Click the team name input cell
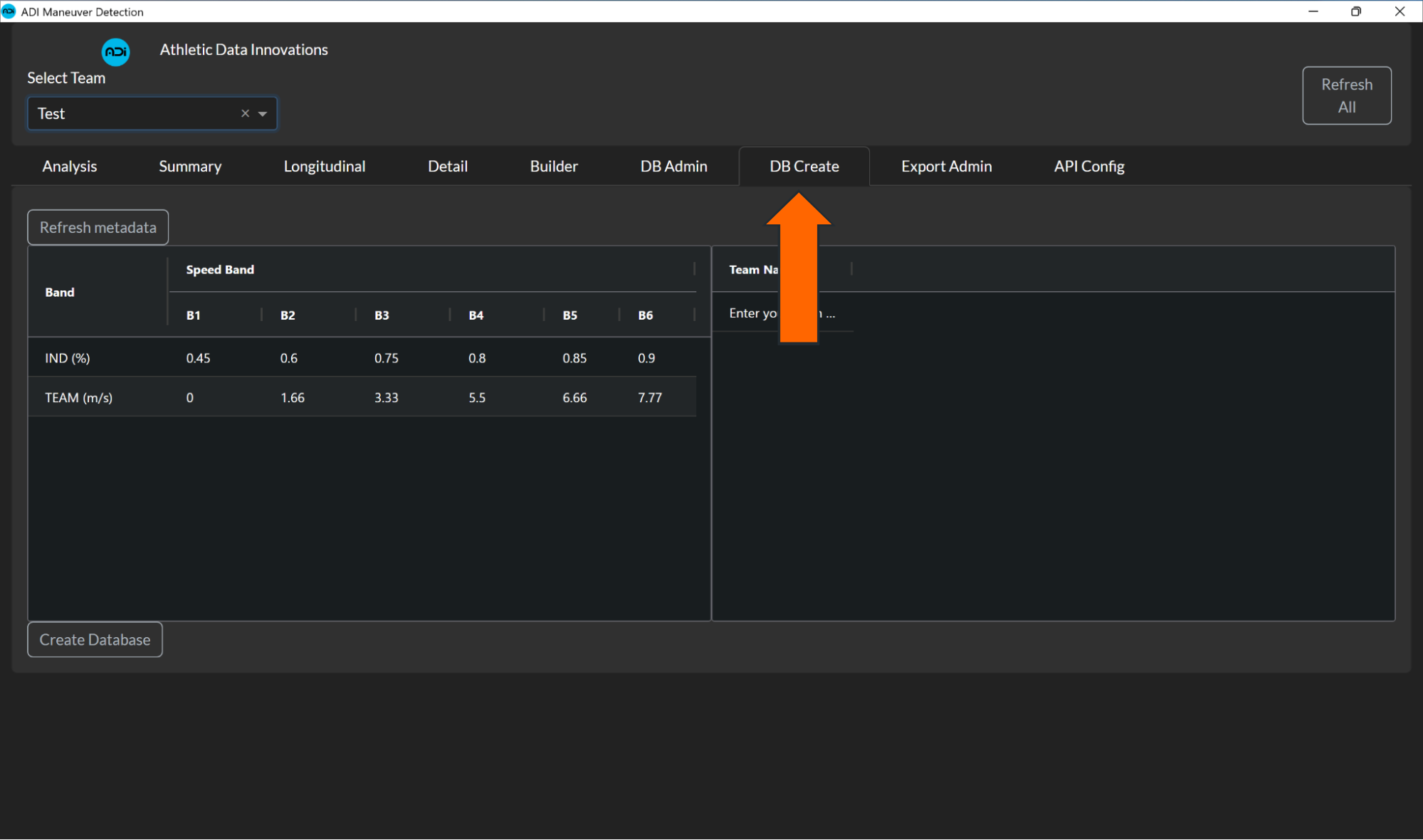Viewport: 1423px width, 840px height. (782, 313)
